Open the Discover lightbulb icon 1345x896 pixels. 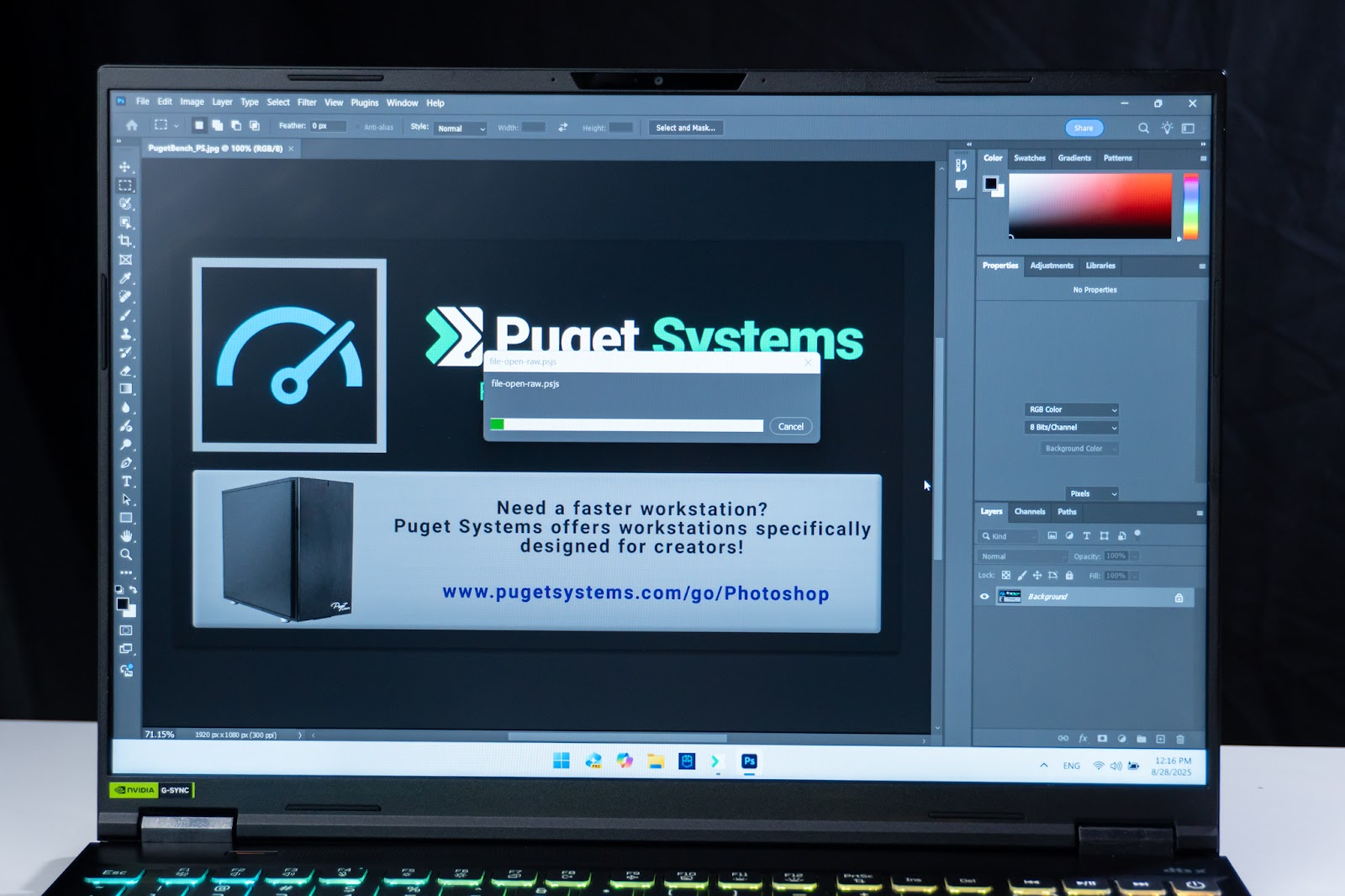coord(1167,128)
